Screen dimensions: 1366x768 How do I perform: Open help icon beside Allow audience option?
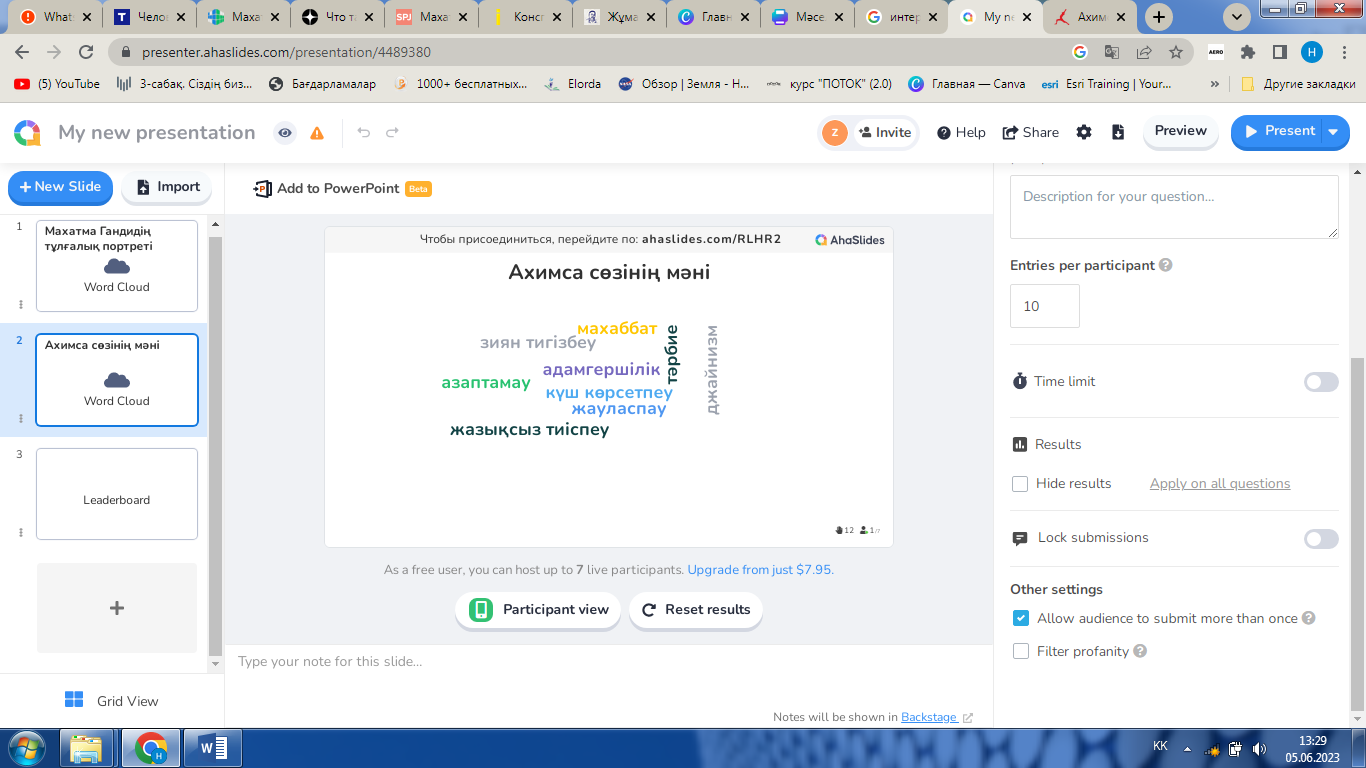tap(1308, 619)
